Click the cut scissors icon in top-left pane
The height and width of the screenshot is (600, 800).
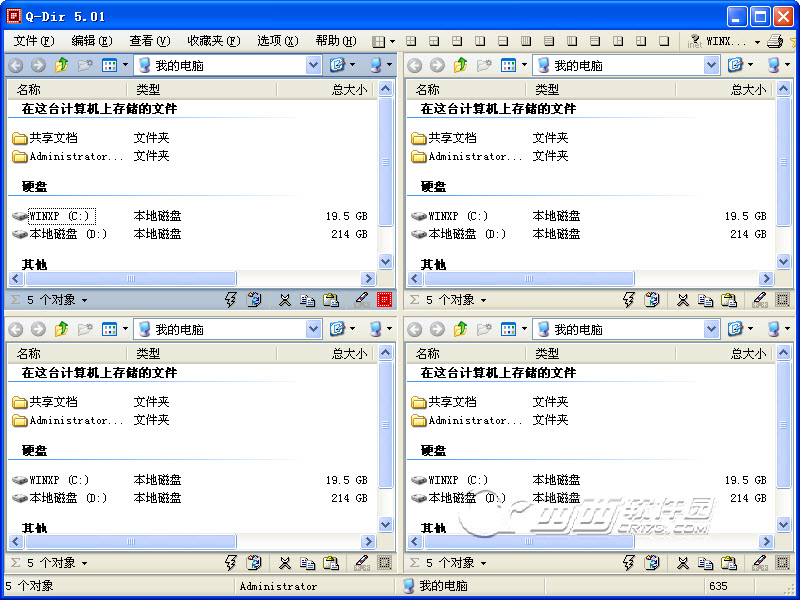tap(284, 299)
